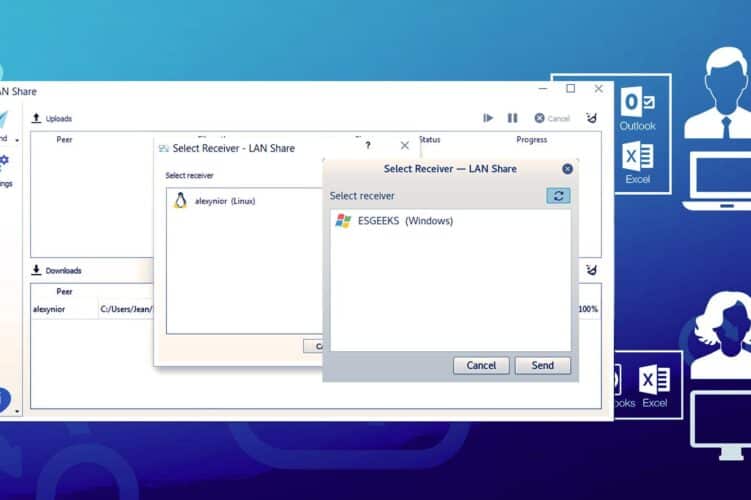This screenshot has height=500, width=751.
Task: Clear finished downloads with the broom icon
Action: coord(592,270)
